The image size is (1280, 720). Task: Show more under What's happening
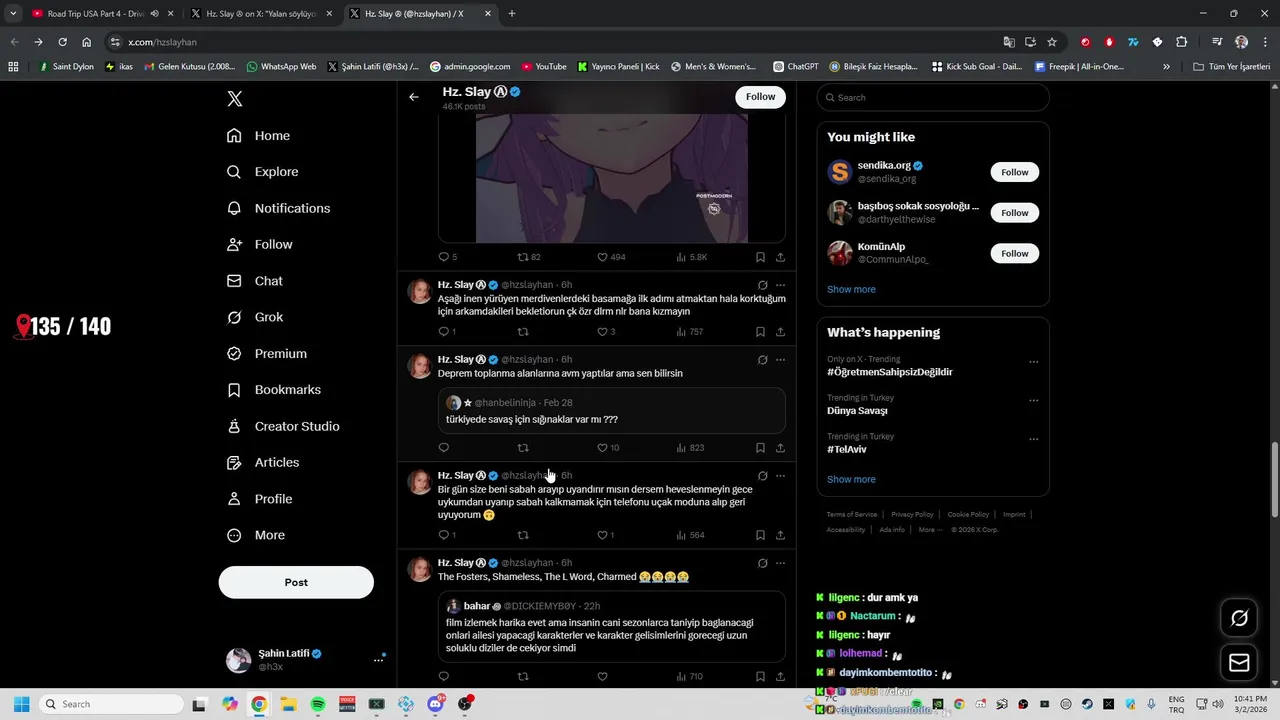(851, 479)
